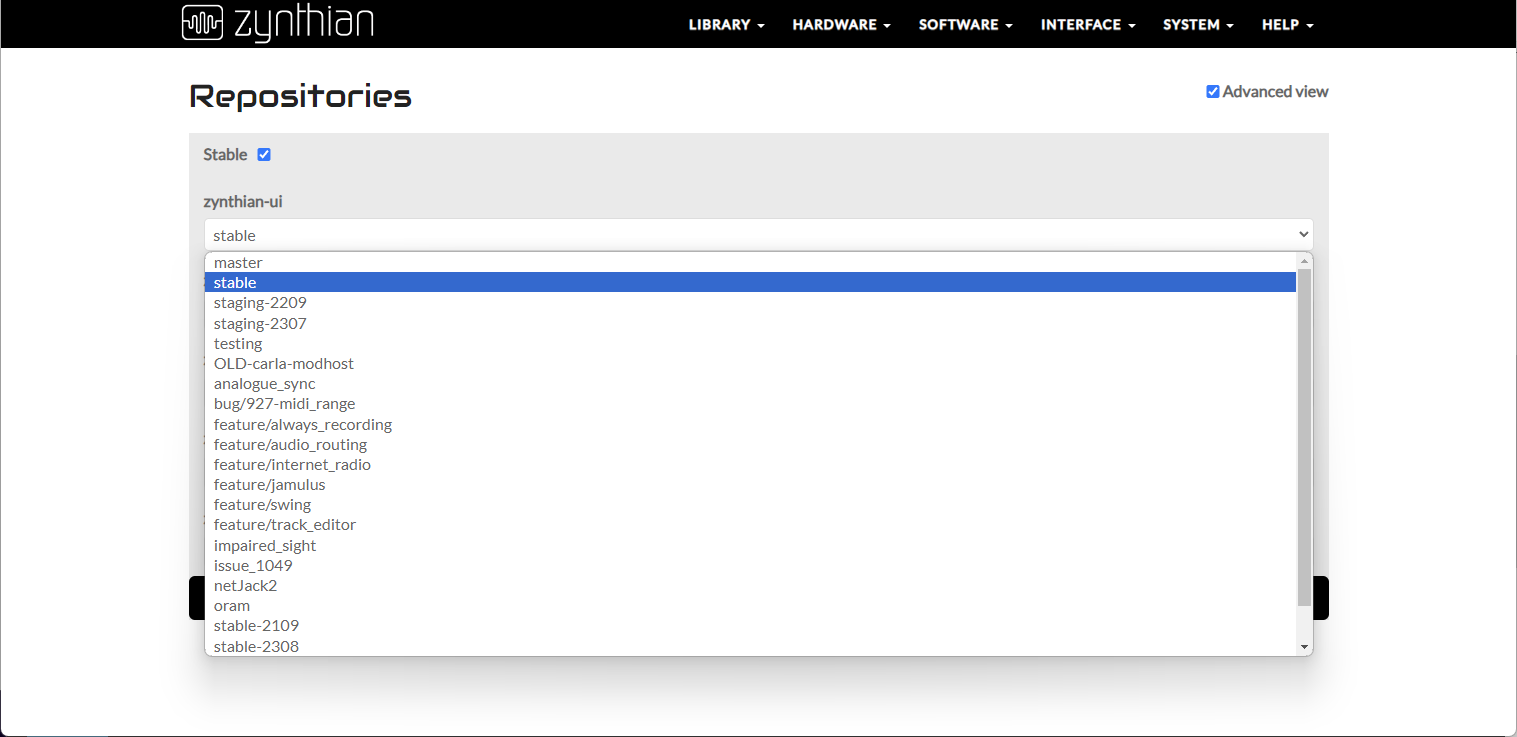Toggle the Advanced view checkbox
Screen dimensions: 1517x737
pyautogui.click(x=1213, y=92)
